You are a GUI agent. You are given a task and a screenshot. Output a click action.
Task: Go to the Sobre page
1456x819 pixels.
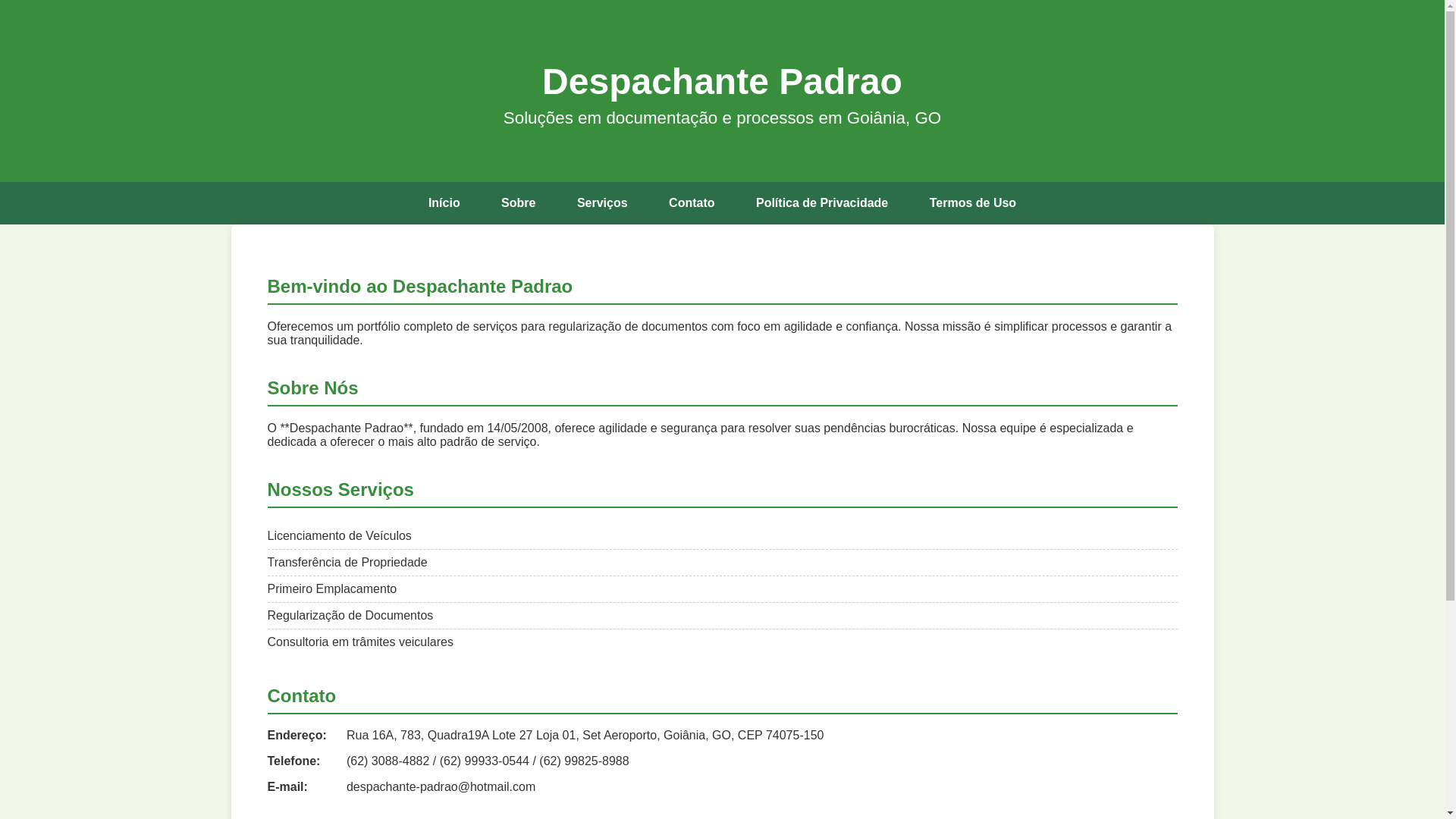coord(518,203)
